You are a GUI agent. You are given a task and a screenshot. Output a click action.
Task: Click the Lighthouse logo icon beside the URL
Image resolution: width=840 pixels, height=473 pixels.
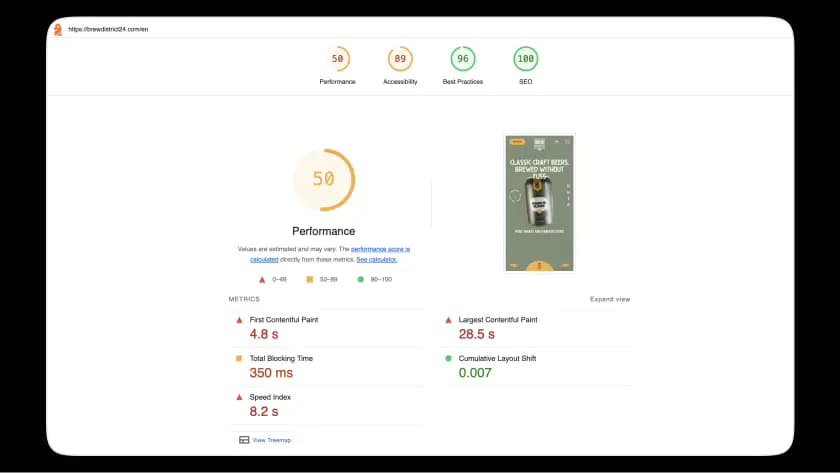(x=58, y=29)
